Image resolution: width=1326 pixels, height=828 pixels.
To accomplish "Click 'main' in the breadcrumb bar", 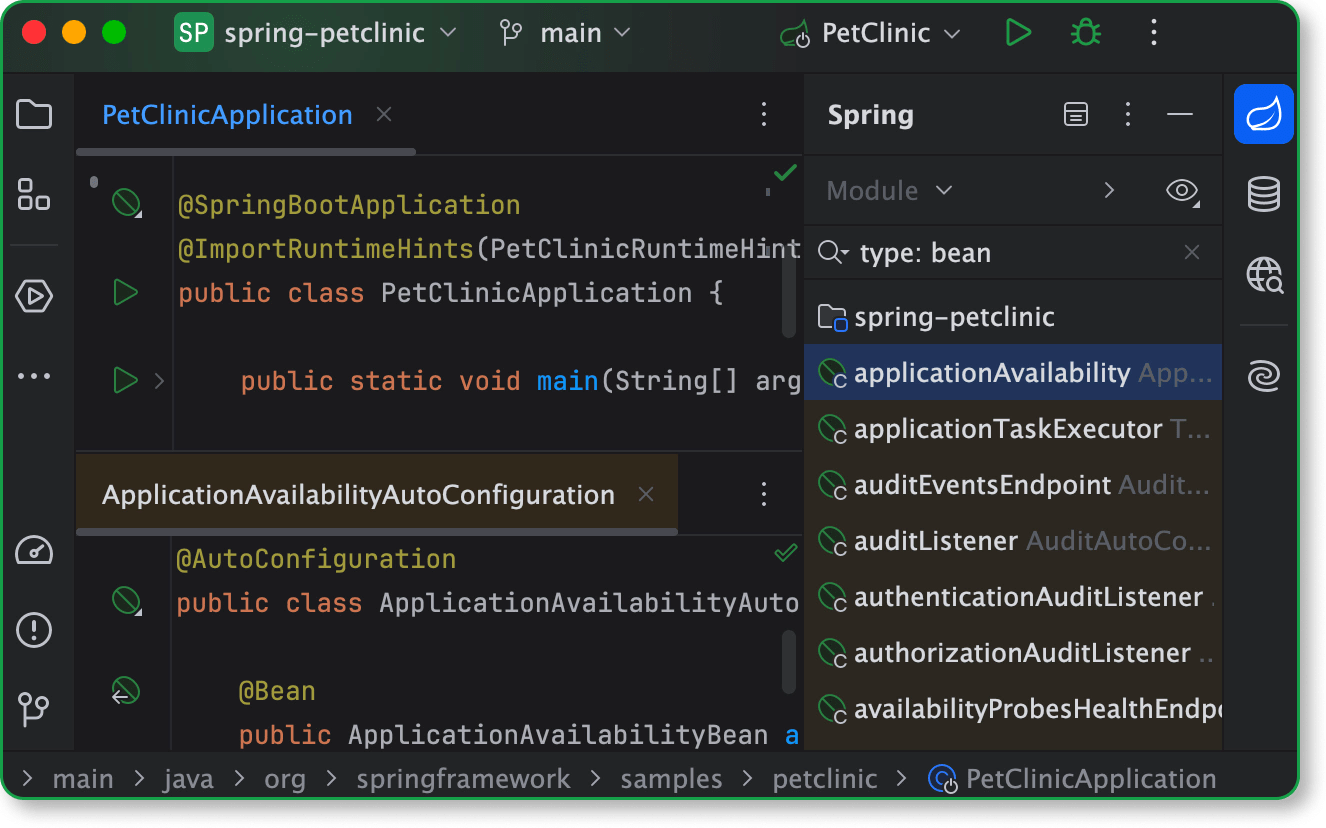I will [83, 779].
